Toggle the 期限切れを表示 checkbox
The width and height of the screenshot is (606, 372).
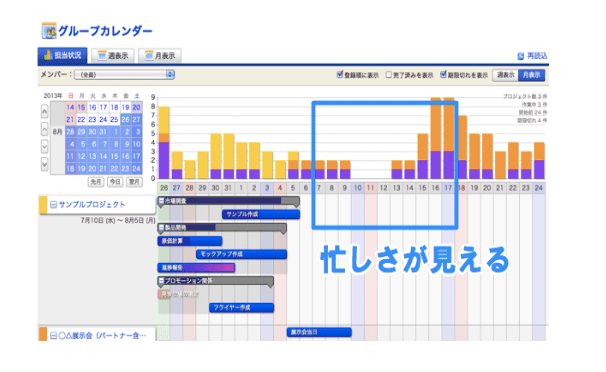tap(443, 74)
